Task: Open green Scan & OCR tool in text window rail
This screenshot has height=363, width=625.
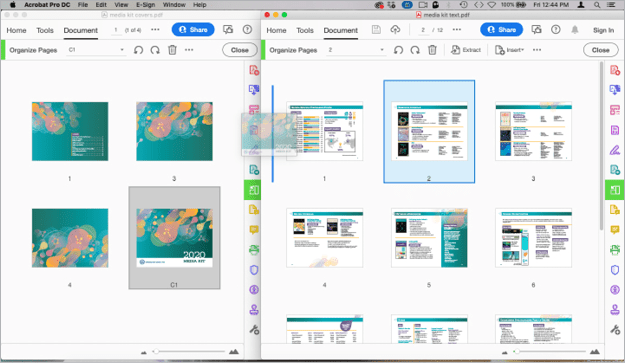Action: [615, 250]
